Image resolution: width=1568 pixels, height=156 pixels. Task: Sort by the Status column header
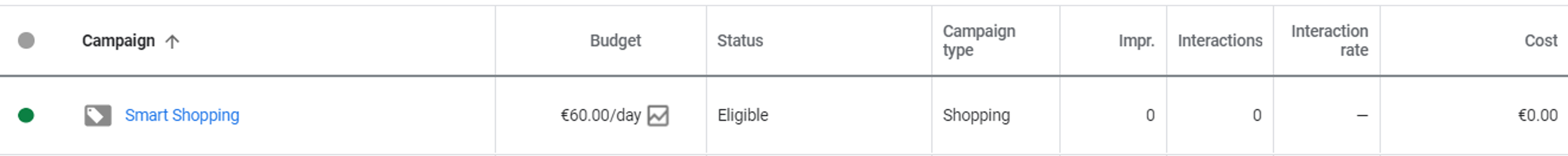(739, 41)
